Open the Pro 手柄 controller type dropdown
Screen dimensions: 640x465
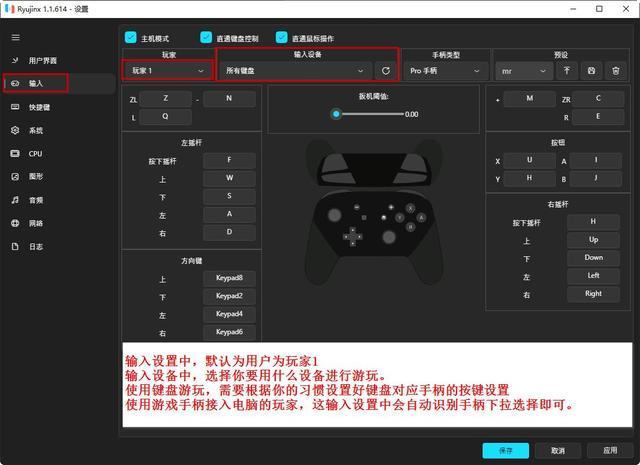coord(445,71)
